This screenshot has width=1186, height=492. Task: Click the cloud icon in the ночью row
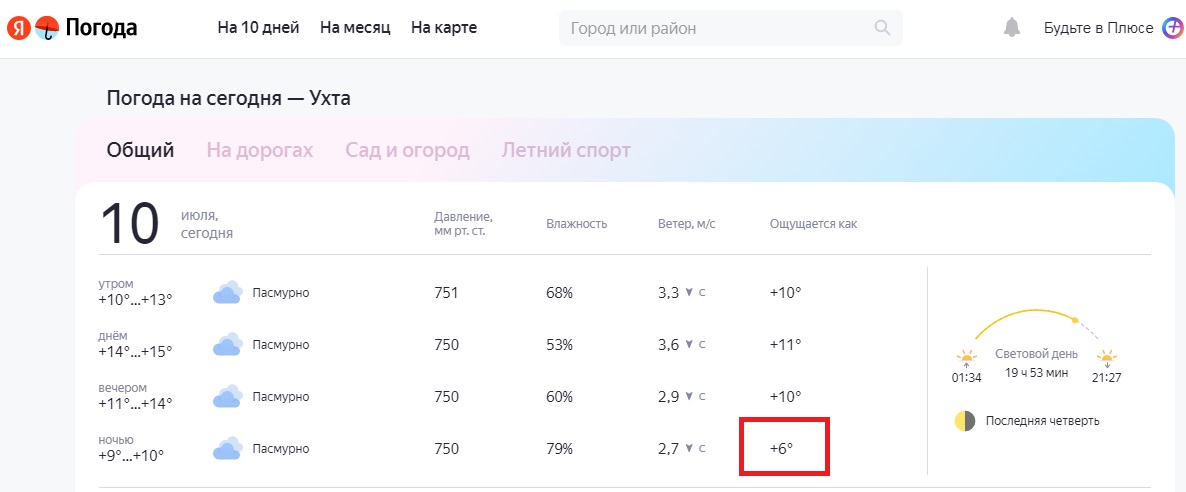[228, 449]
